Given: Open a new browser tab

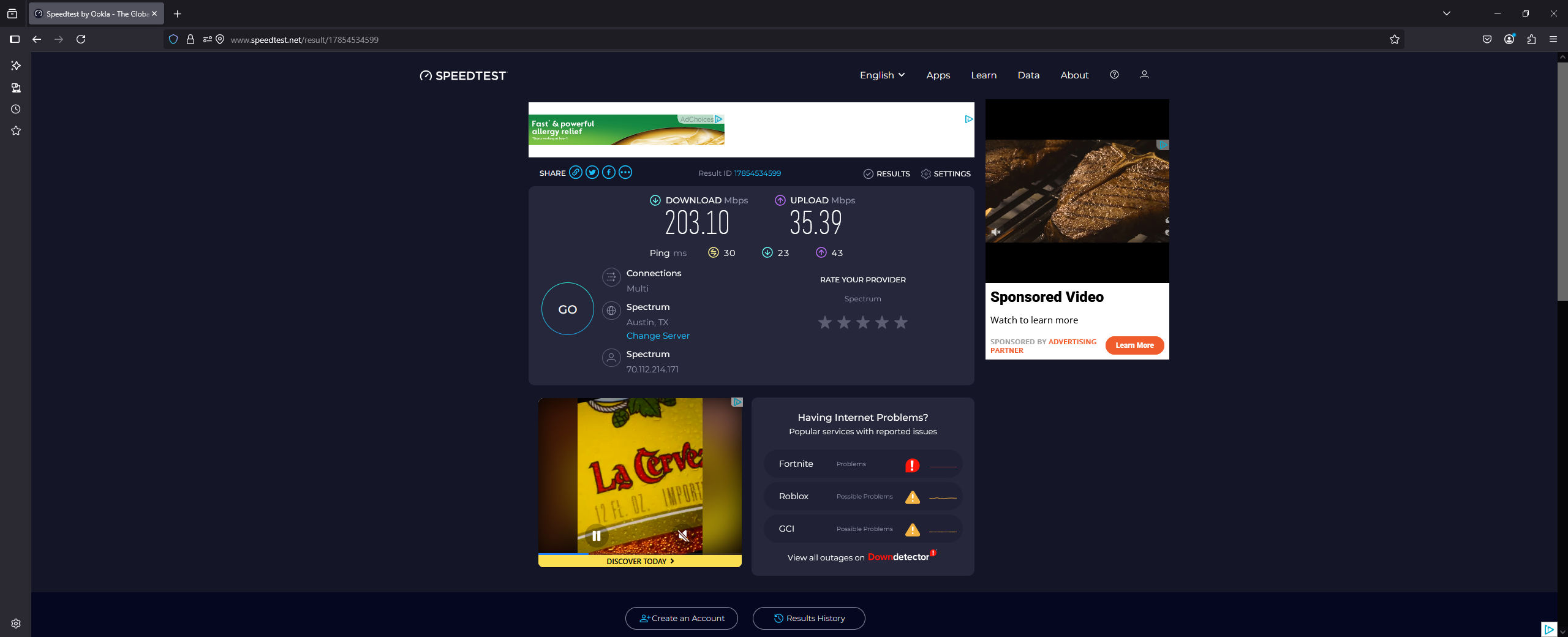Looking at the screenshot, I should point(177,13).
